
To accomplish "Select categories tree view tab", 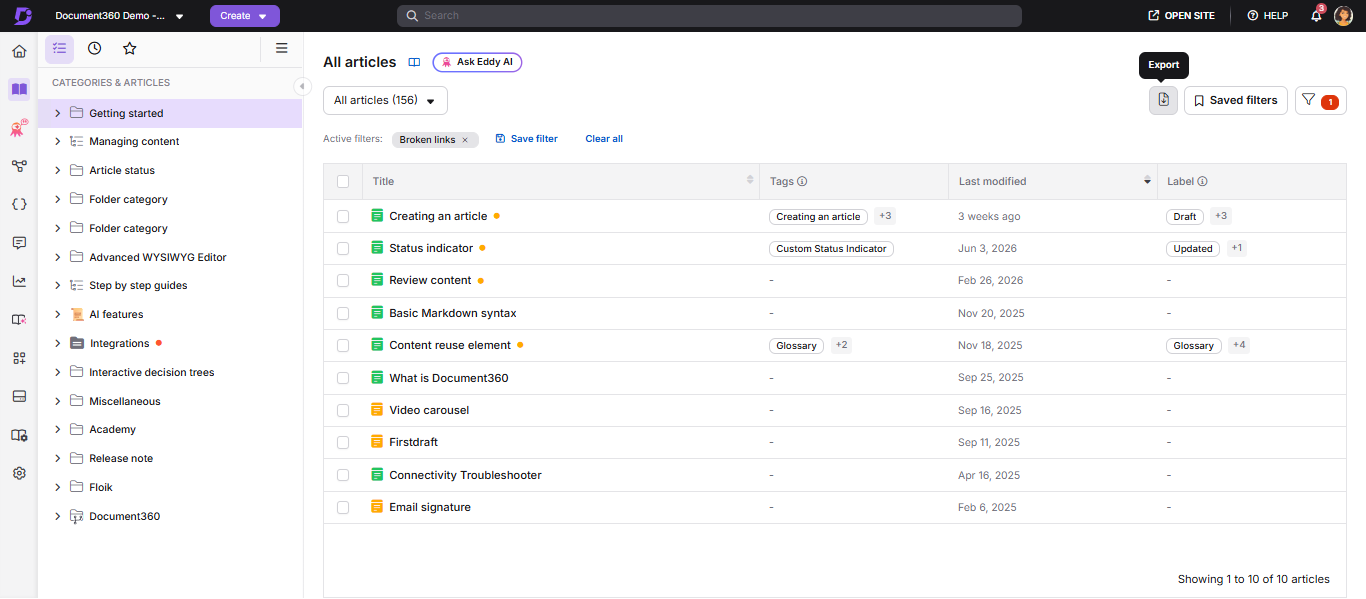I will coord(59,48).
